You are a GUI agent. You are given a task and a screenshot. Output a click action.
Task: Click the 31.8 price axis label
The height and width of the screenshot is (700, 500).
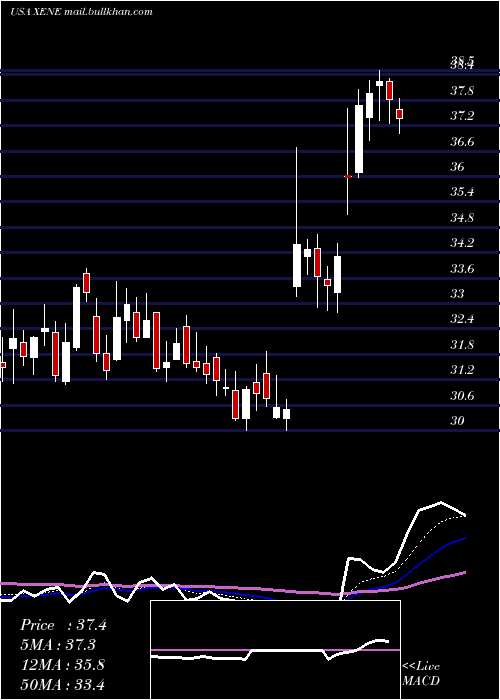tap(462, 345)
